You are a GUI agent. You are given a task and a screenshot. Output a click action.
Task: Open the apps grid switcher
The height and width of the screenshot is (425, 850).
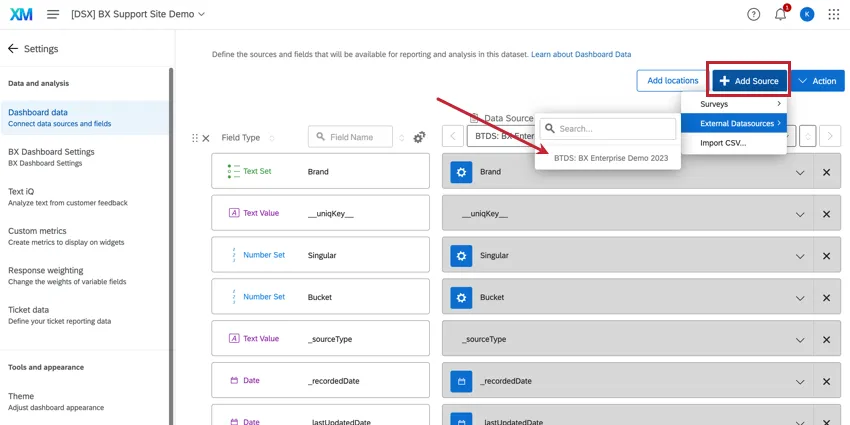834,14
